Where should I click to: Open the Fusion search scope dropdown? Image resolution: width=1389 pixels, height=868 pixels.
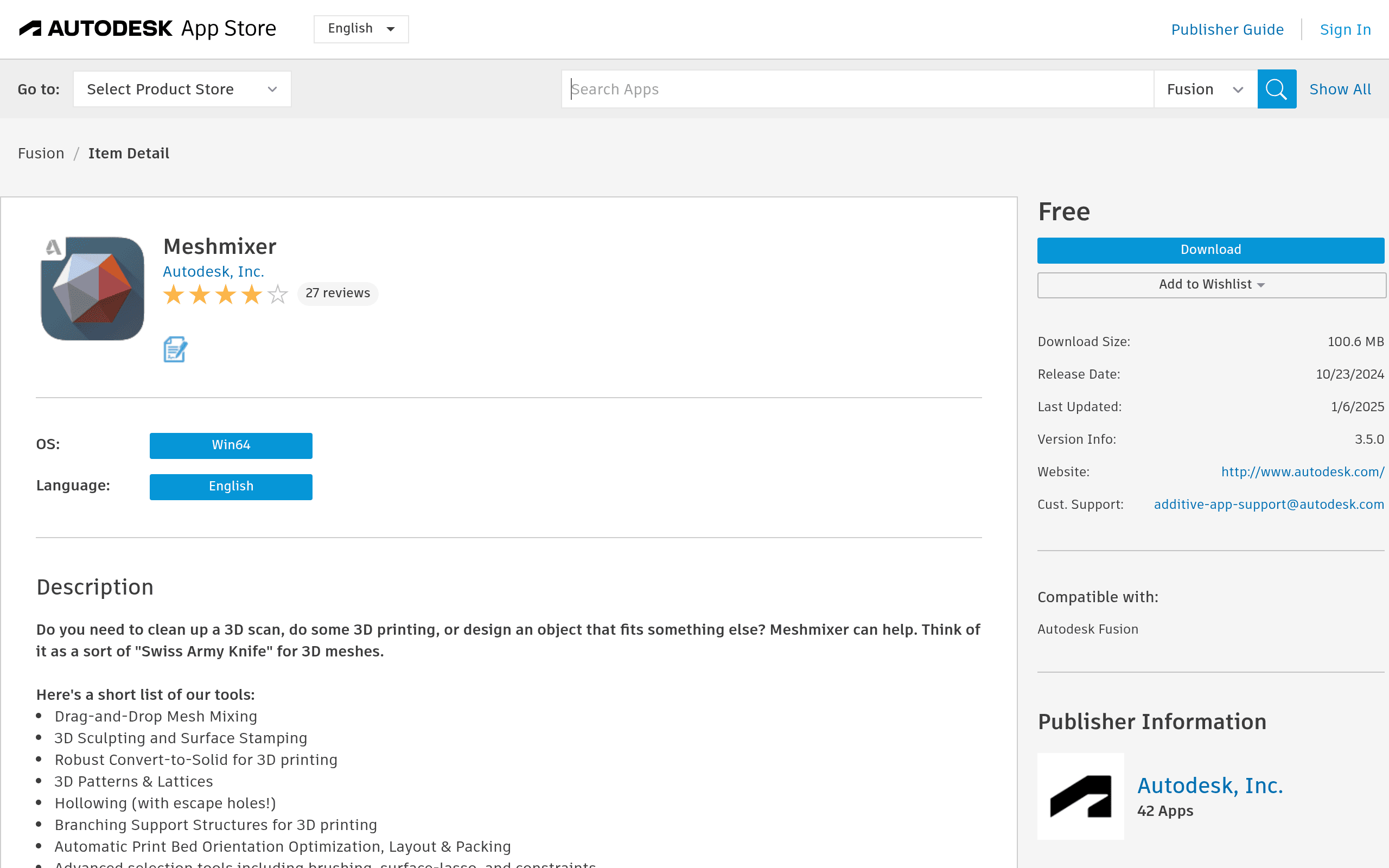[1205, 89]
